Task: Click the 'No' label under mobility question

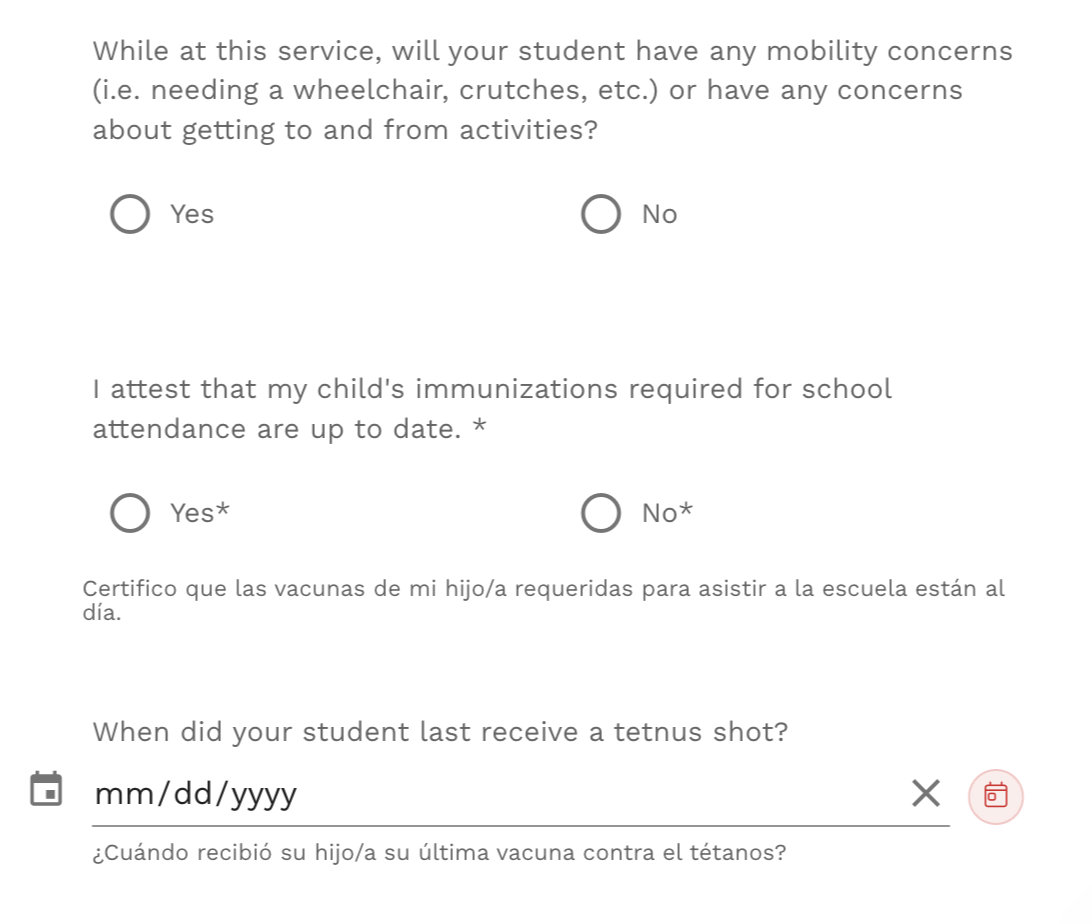Action: tap(660, 214)
